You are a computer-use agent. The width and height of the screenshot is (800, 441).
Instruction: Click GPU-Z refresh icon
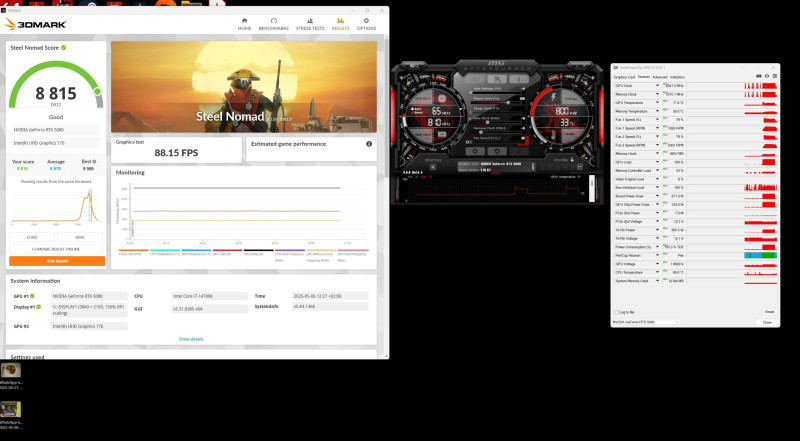pyautogui.click(x=767, y=76)
